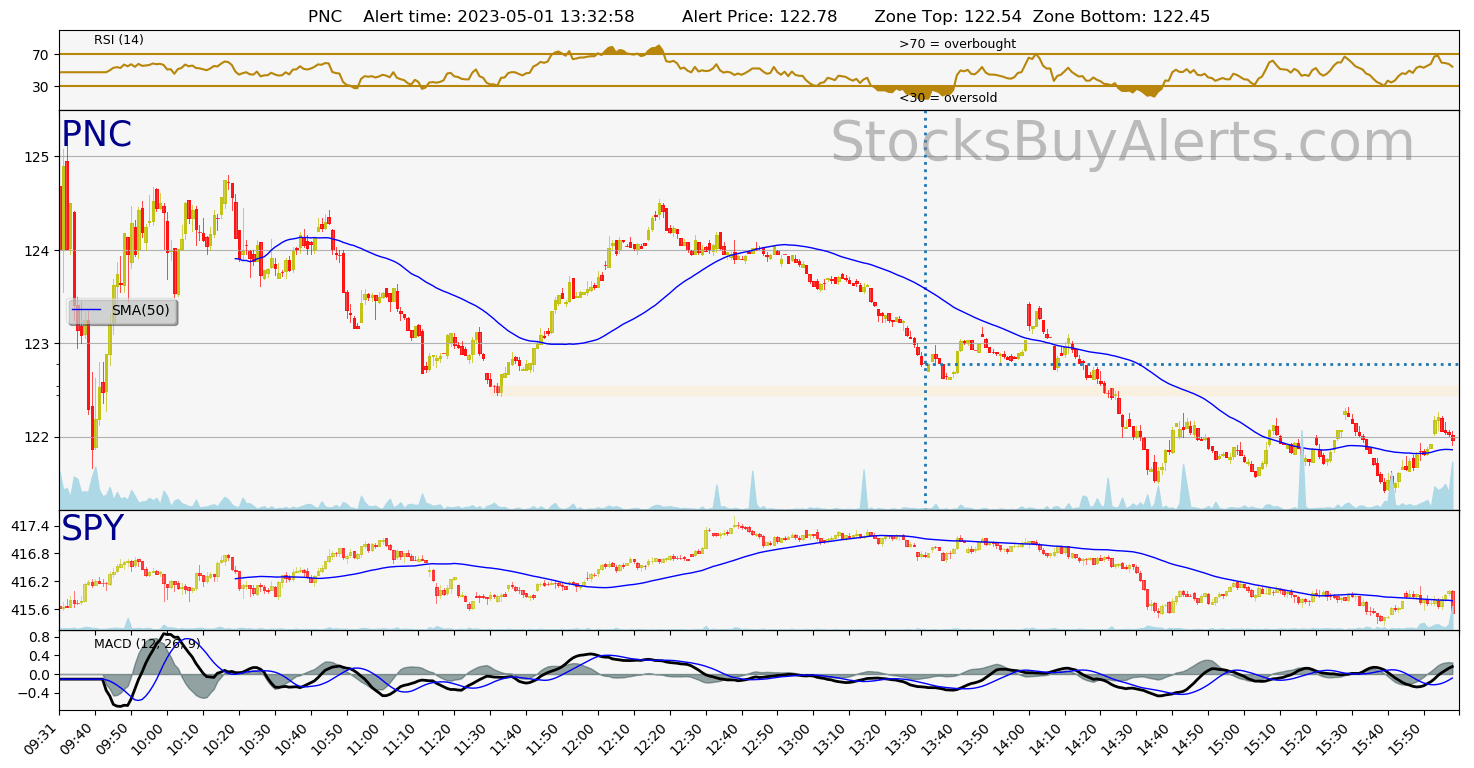The height and width of the screenshot is (768, 1474).
Task: Click the '>70 = overbought' annotation
Action: [x=957, y=44]
